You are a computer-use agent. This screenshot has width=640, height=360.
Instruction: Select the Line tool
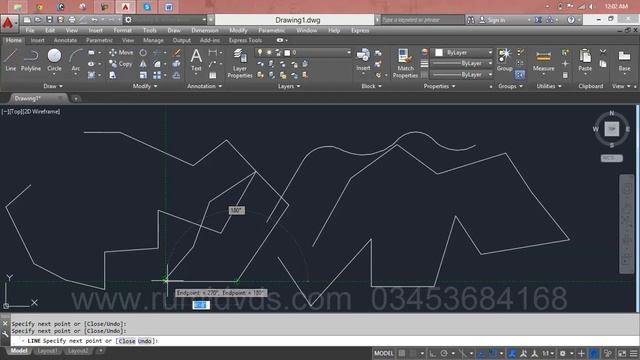click(x=11, y=60)
